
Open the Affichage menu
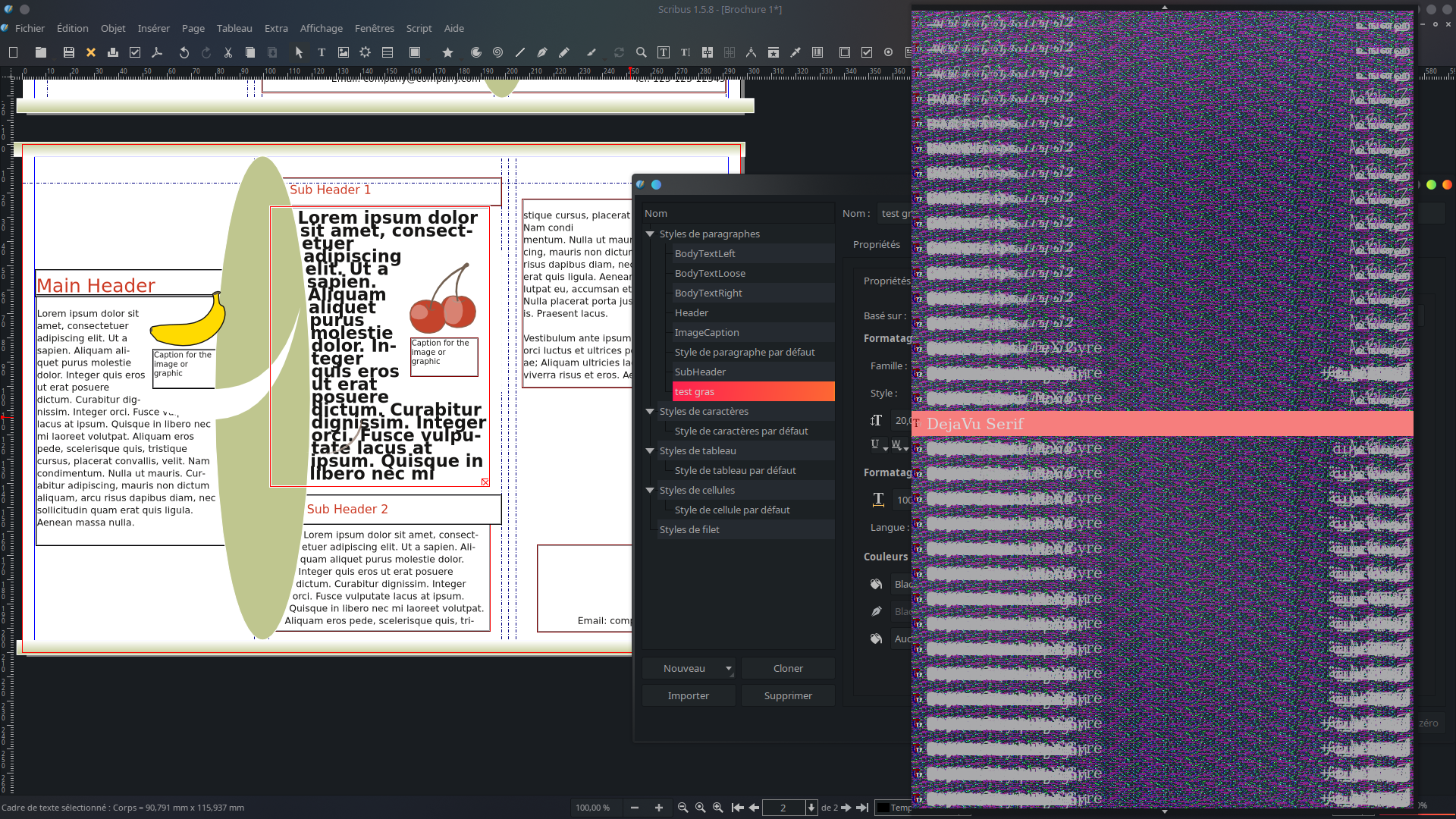click(x=321, y=28)
